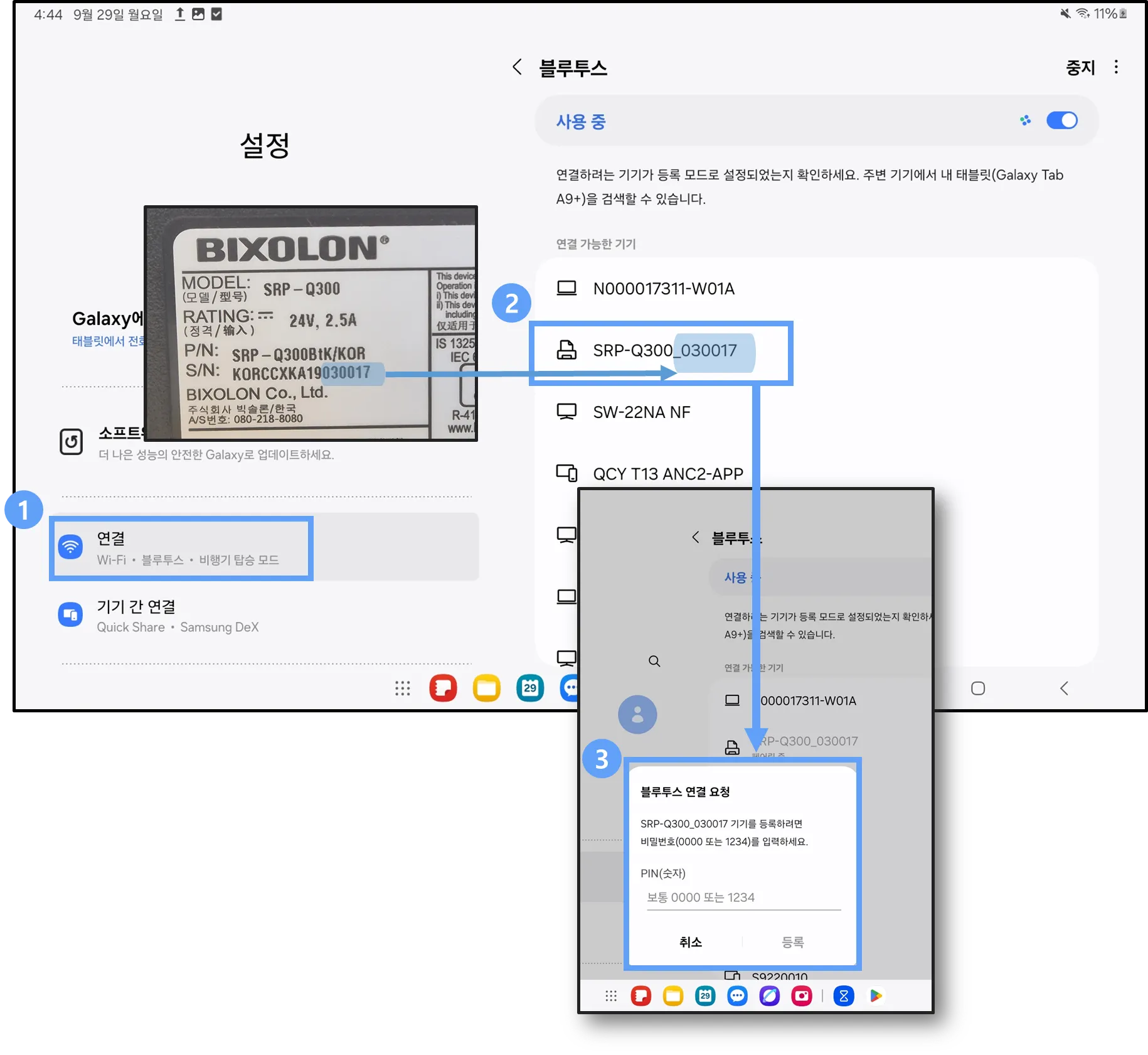Tap the 11% battery indicator
Screen dimensions: 1148x1055
click(x=1110, y=13)
